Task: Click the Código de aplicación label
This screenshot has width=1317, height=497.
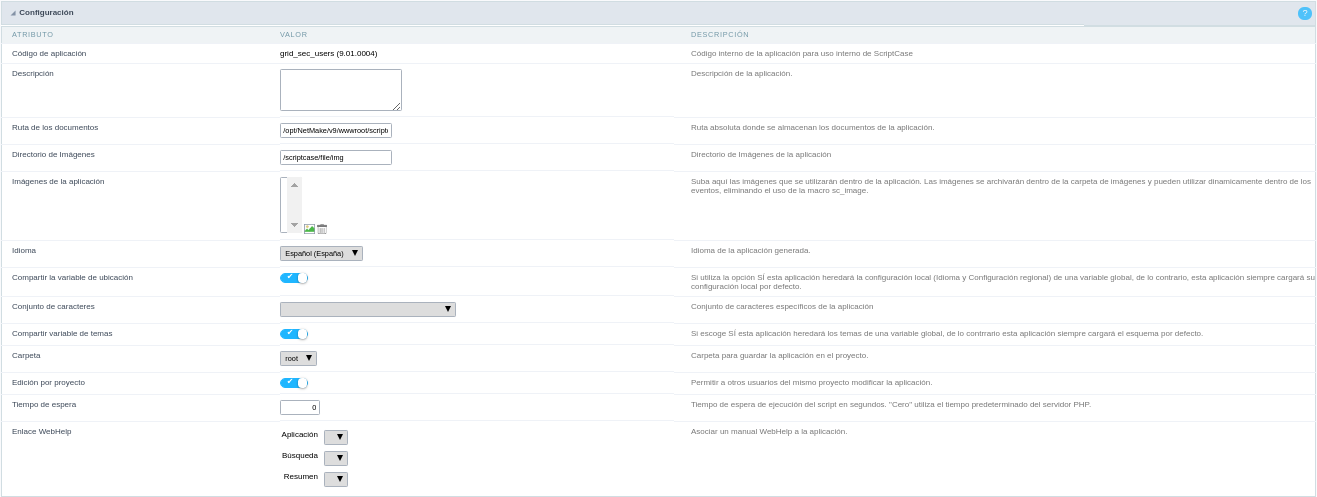Action: coord(49,54)
